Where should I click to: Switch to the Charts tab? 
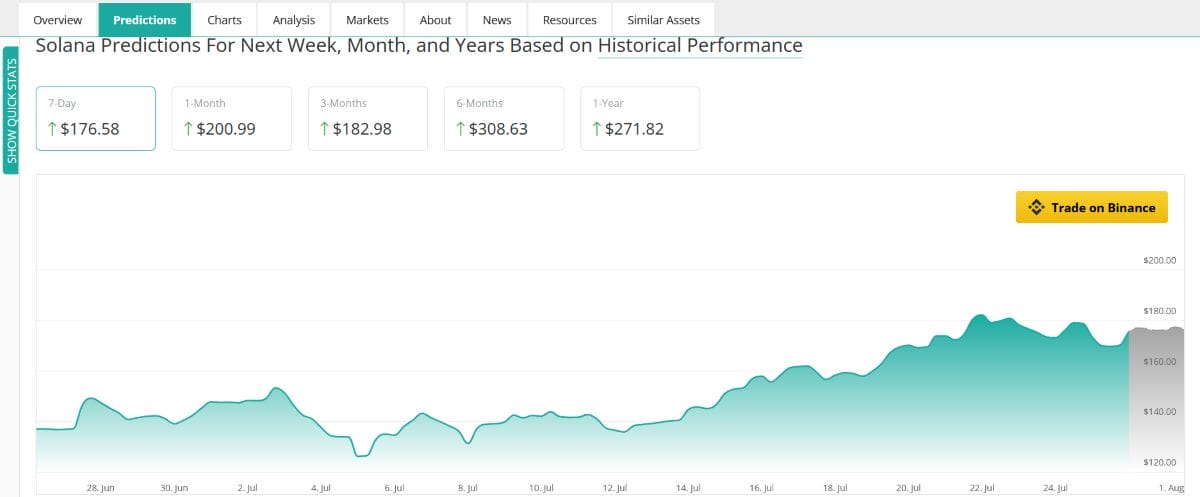224,20
